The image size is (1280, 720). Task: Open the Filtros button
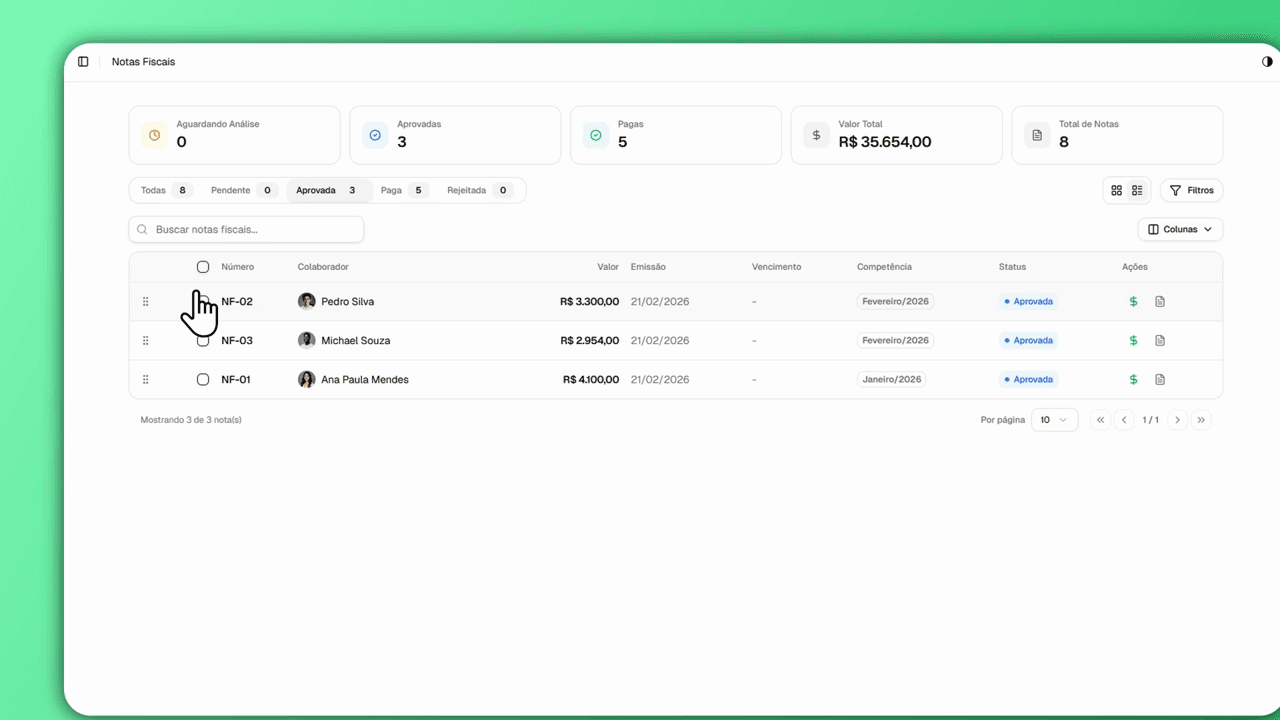(1191, 190)
